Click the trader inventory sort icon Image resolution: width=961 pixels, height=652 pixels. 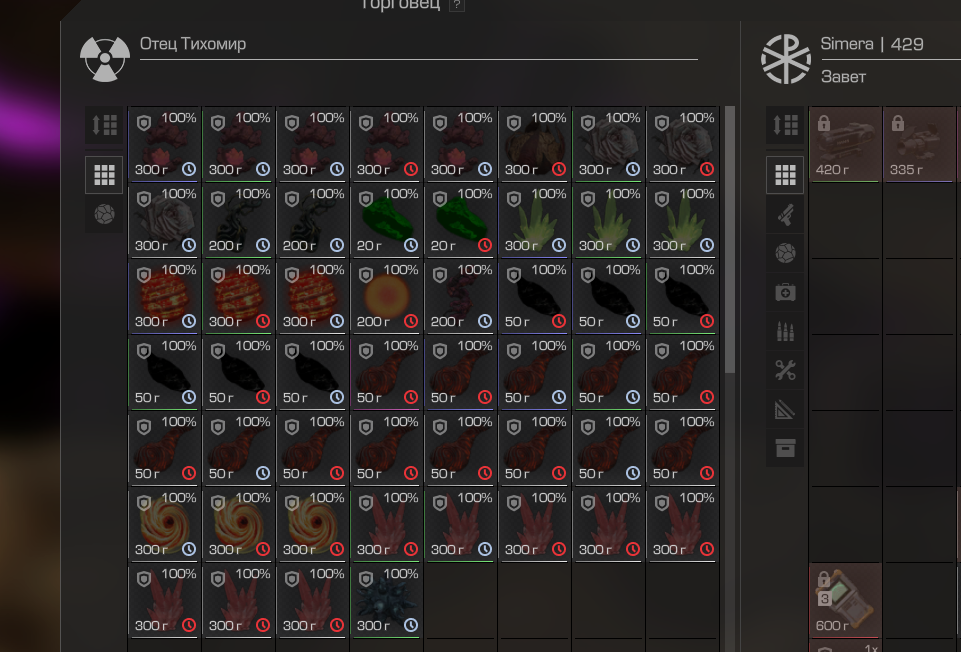(104, 125)
